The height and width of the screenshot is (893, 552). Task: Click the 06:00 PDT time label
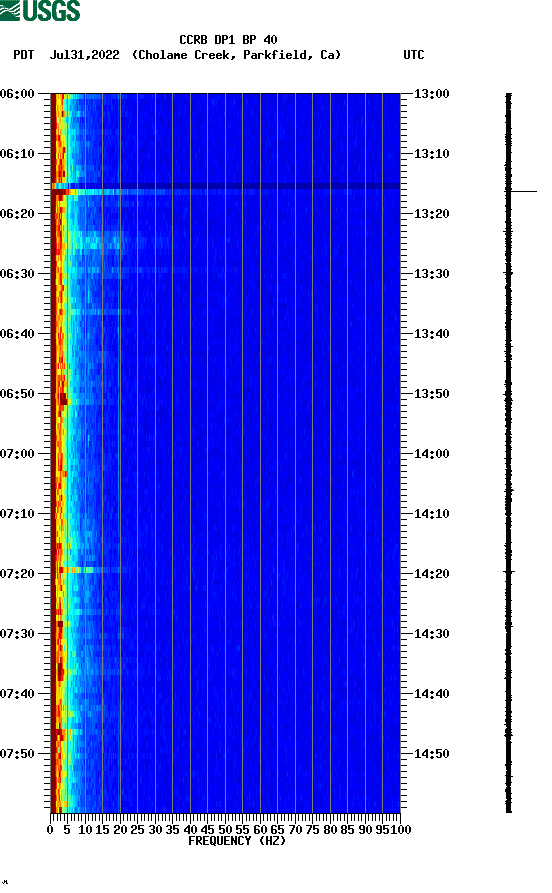click(18, 93)
